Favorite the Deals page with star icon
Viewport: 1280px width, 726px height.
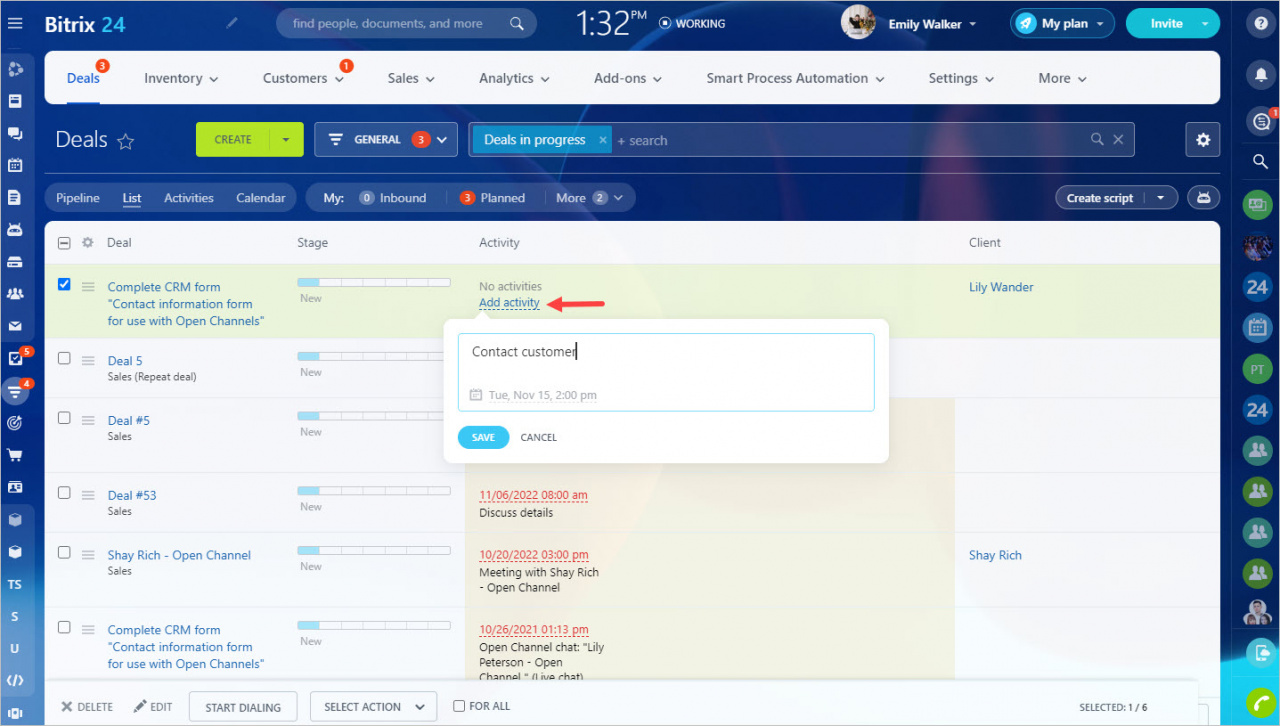click(x=126, y=141)
